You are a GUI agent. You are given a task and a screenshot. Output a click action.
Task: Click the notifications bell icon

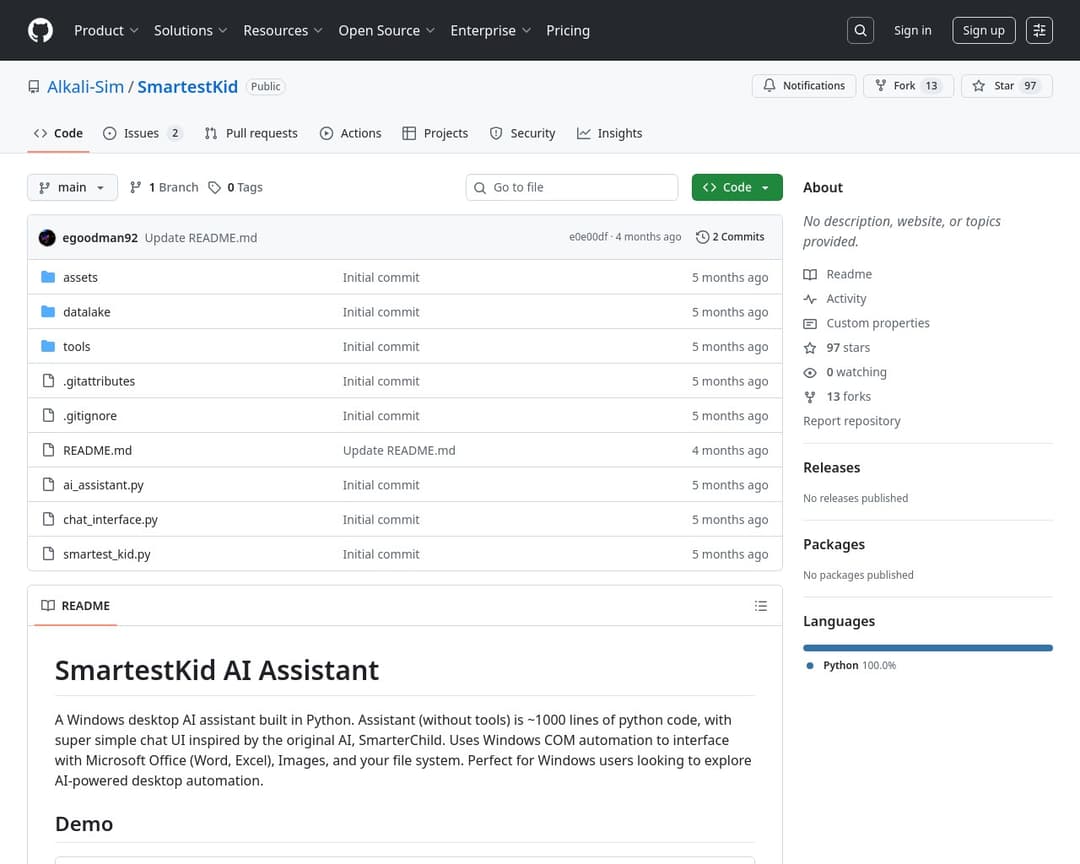769,86
